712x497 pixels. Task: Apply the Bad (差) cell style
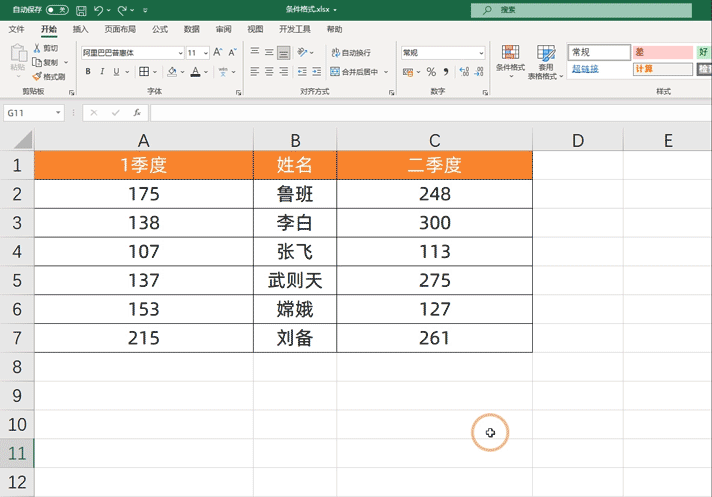point(661,52)
